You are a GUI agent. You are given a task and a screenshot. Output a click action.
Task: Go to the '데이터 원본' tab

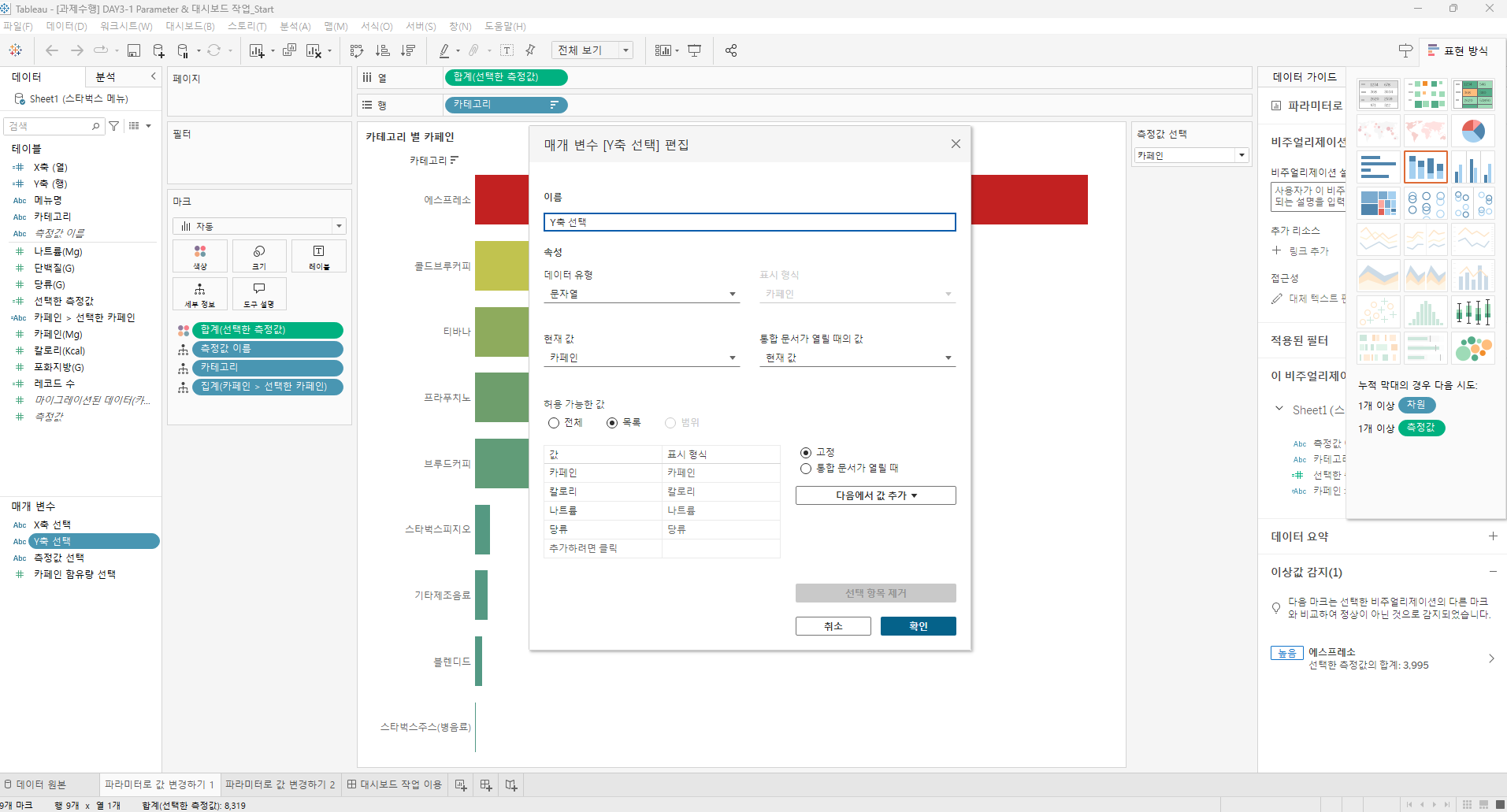click(35, 784)
